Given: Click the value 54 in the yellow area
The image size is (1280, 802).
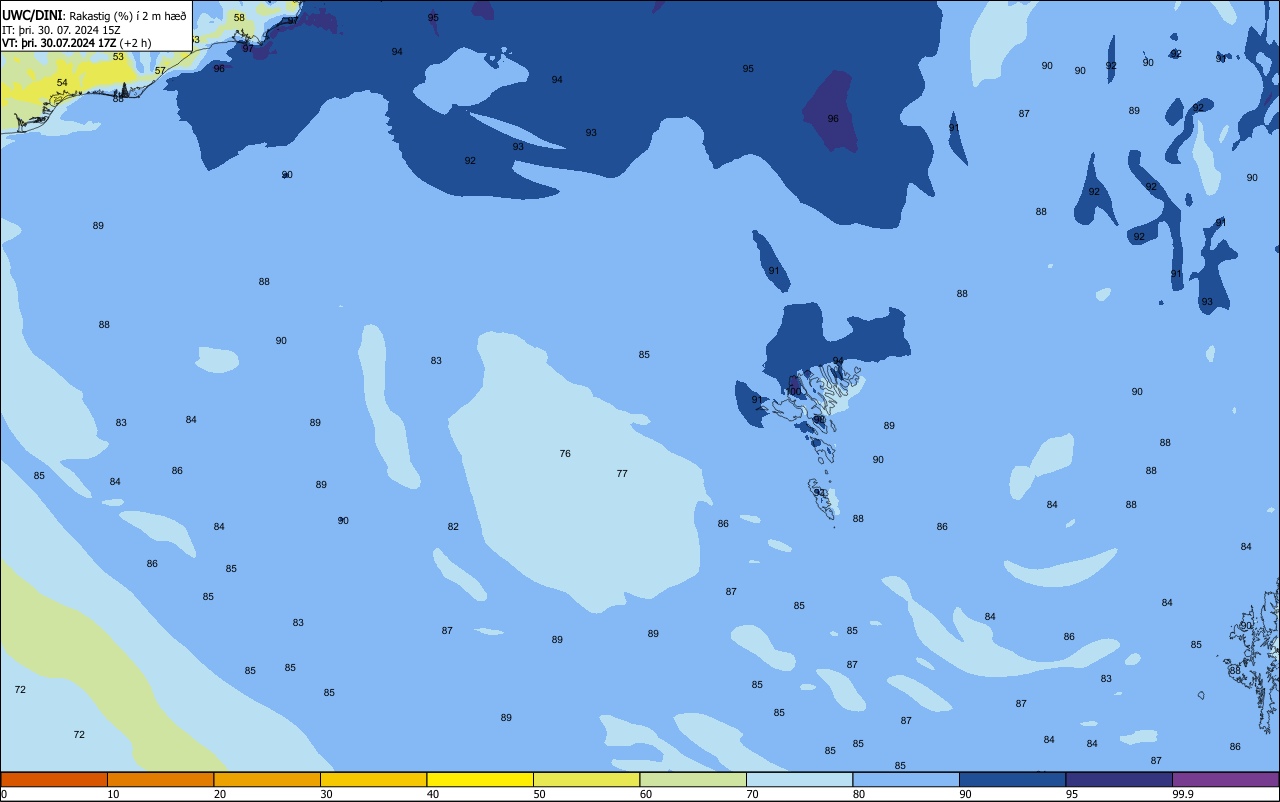Looking at the screenshot, I should tap(62, 83).
